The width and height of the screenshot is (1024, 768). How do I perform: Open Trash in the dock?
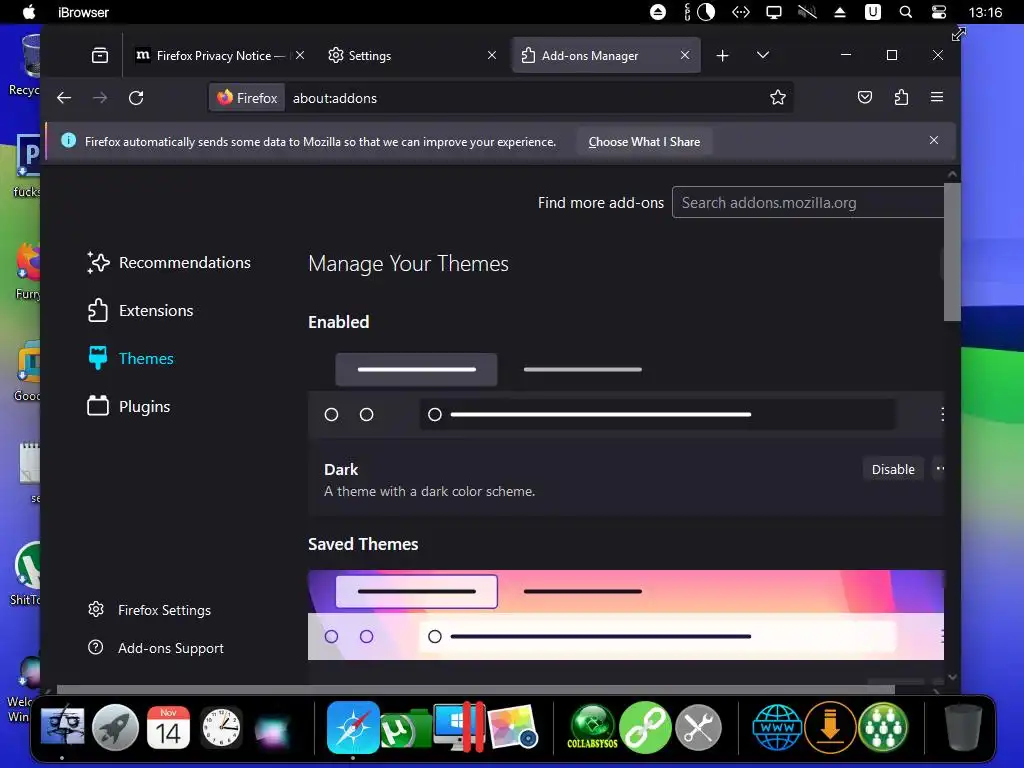click(x=963, y=727)
